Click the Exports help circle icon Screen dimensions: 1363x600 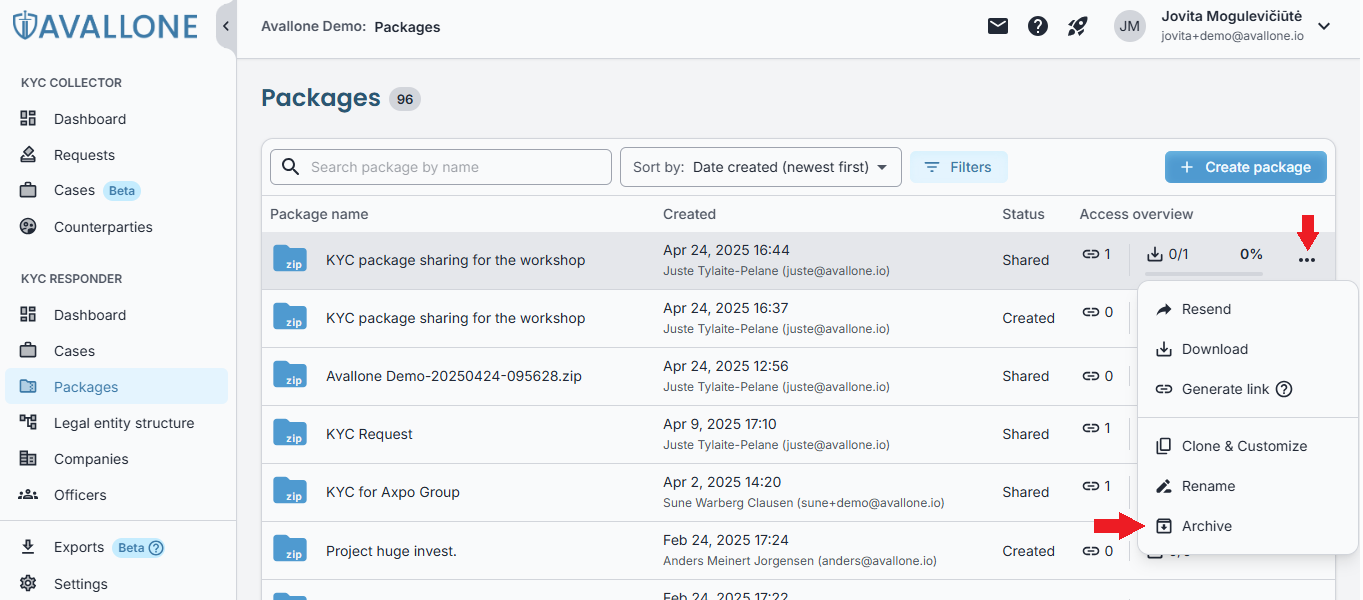point(156,548)
